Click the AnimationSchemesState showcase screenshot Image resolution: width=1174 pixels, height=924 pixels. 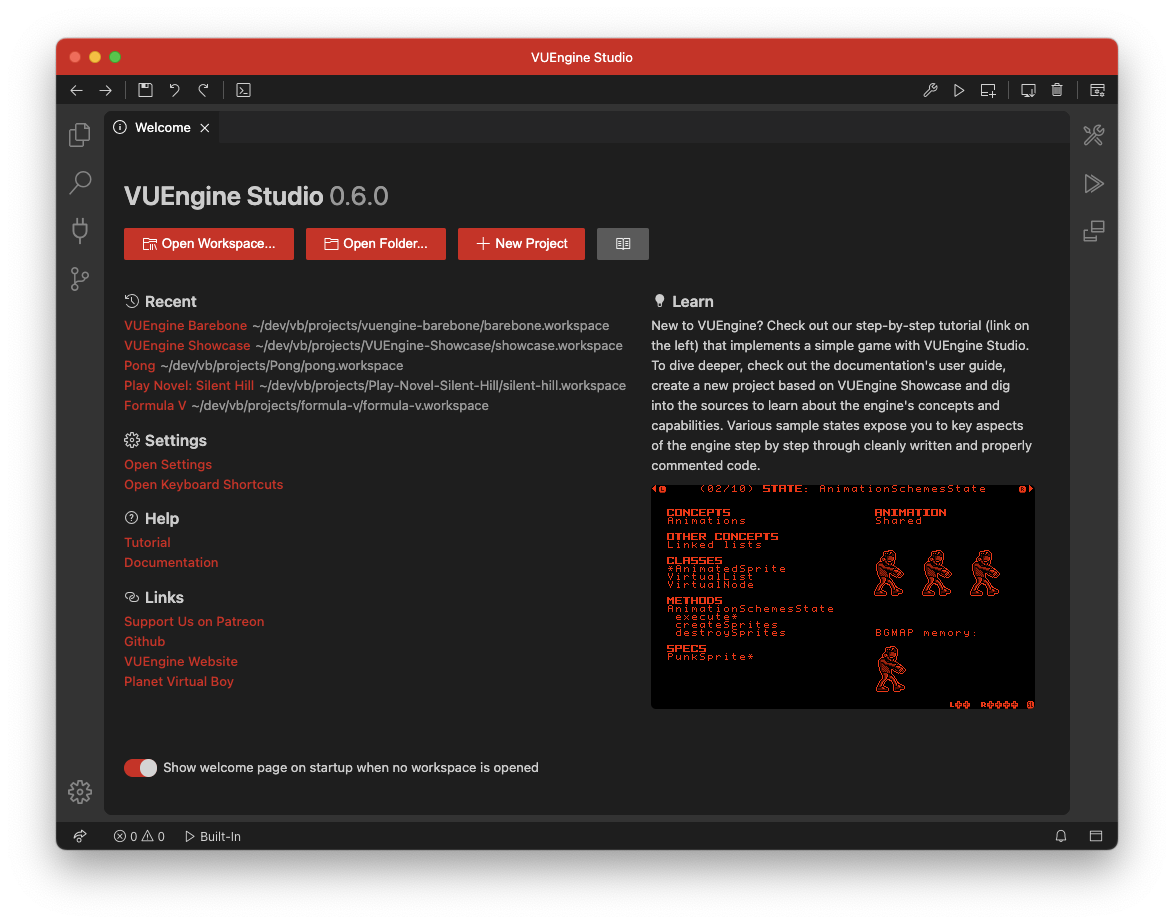(843, 596)
